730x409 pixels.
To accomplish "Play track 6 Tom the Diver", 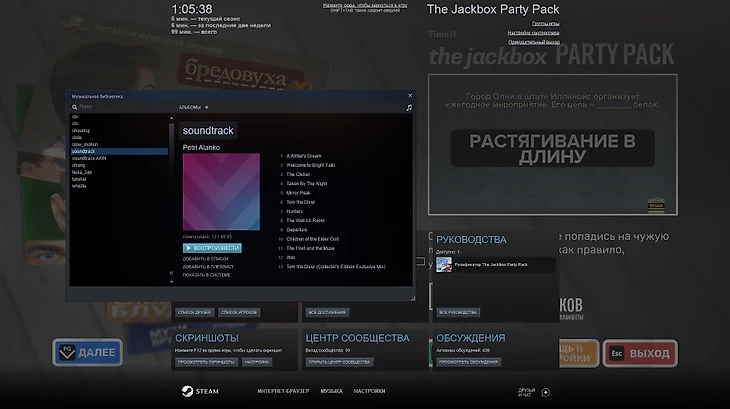I will tap(300, 202).
